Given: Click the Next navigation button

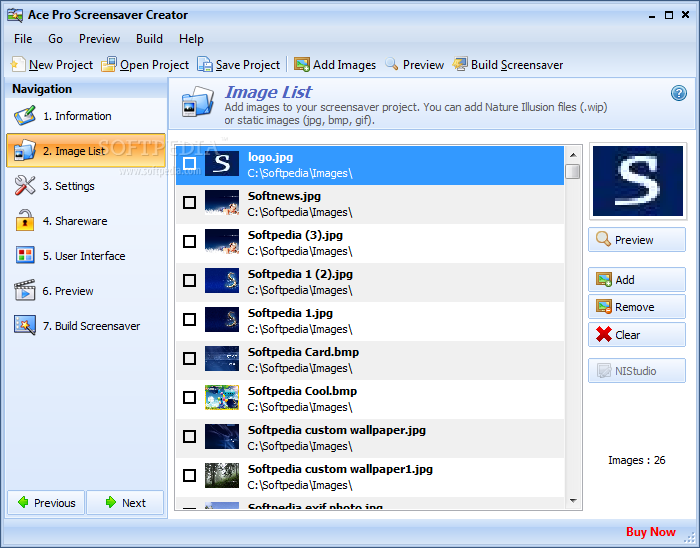Looking at the screenshot, I should (x=125, y=502).
